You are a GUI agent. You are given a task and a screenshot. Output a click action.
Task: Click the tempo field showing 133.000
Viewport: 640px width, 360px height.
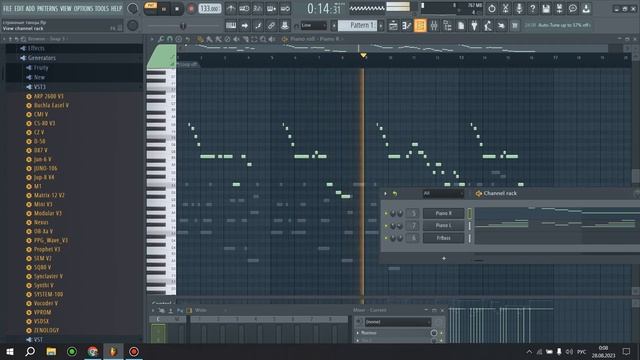(210, 9)
